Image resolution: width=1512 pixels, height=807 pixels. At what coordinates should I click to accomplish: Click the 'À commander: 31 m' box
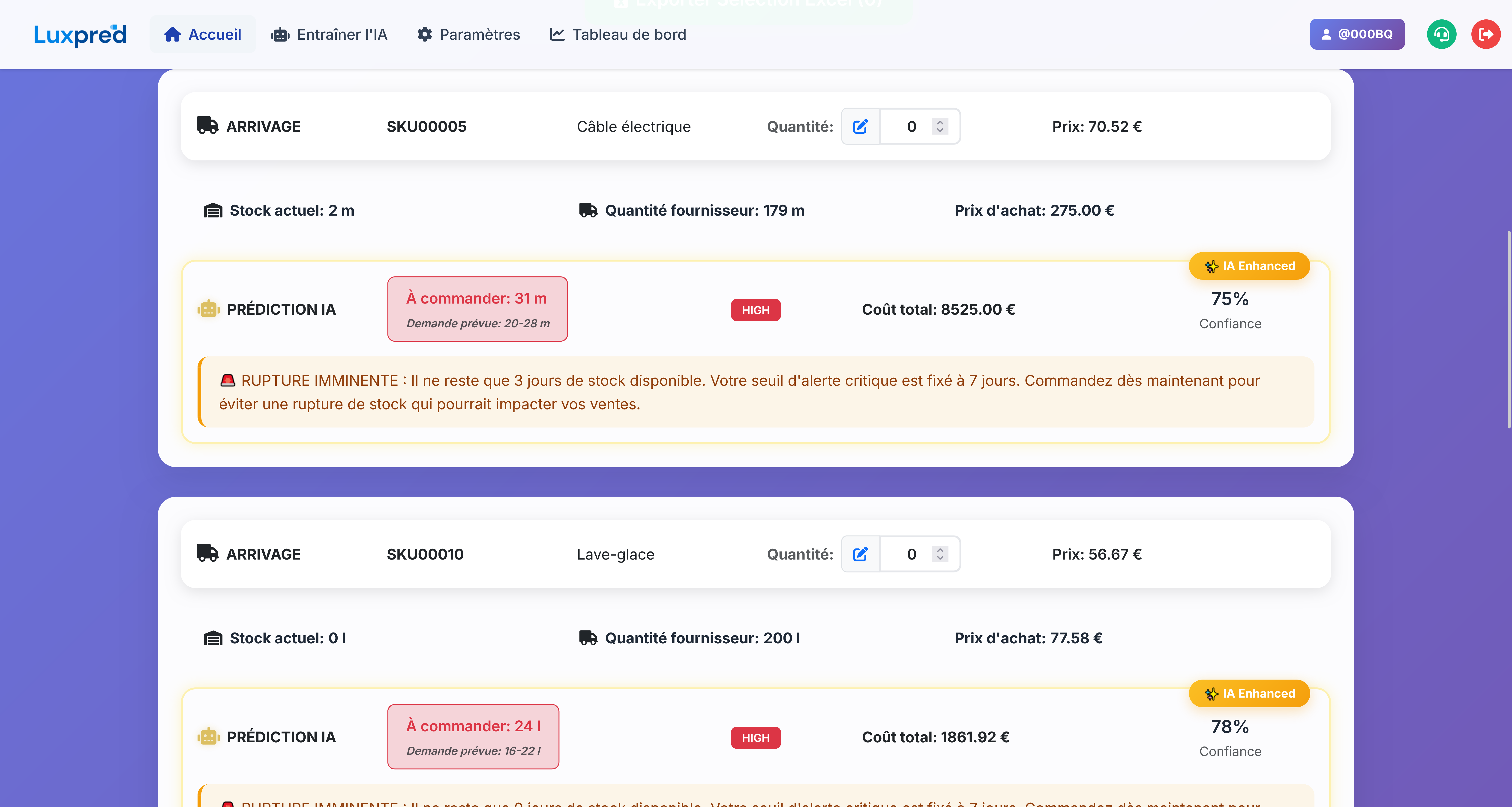pos(477,309)
